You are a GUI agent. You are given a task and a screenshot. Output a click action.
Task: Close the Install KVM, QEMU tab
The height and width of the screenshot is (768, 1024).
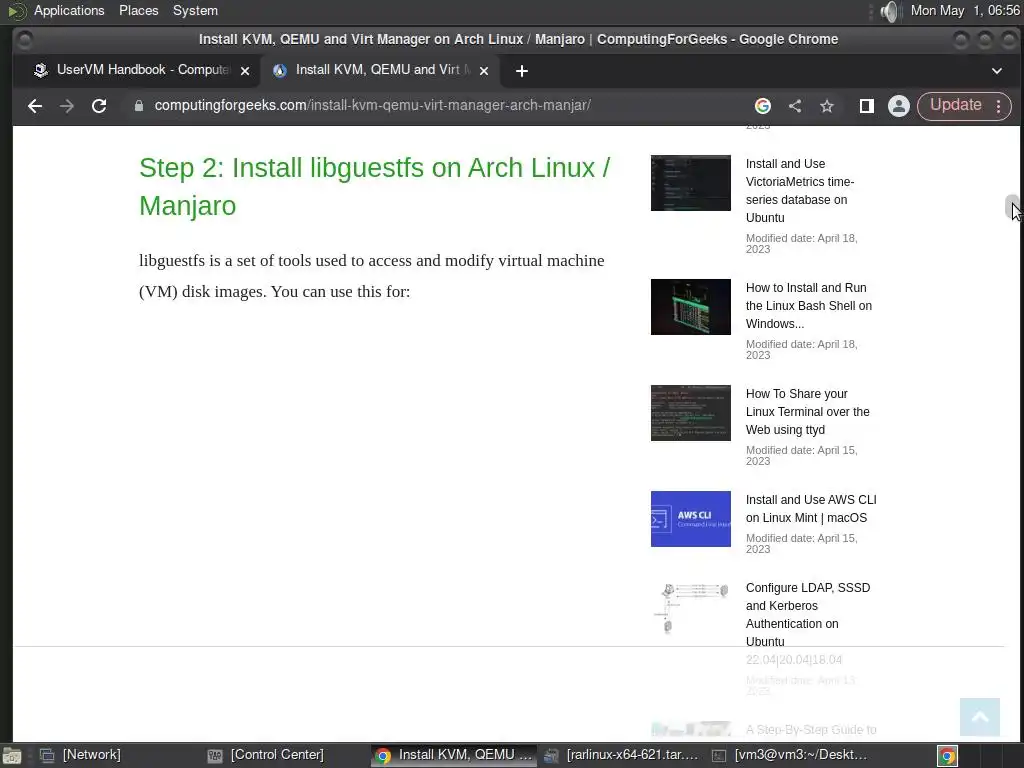(x=484, y=71)
